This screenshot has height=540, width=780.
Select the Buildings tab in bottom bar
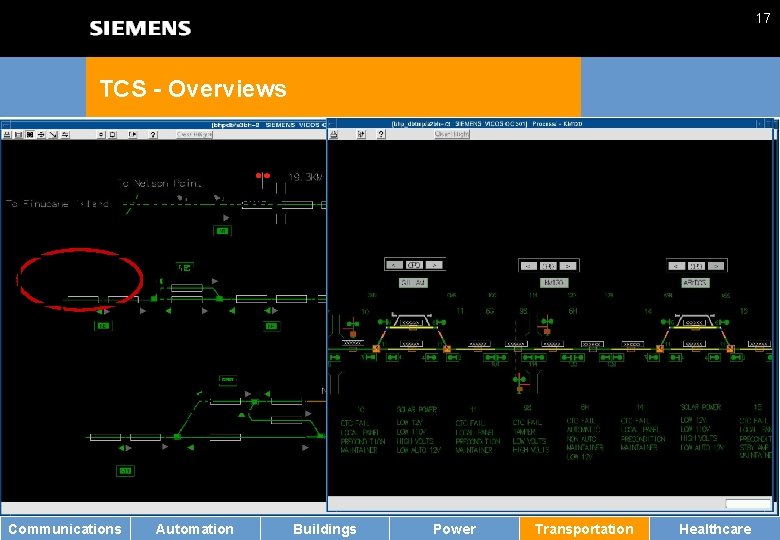click(325, 529)
